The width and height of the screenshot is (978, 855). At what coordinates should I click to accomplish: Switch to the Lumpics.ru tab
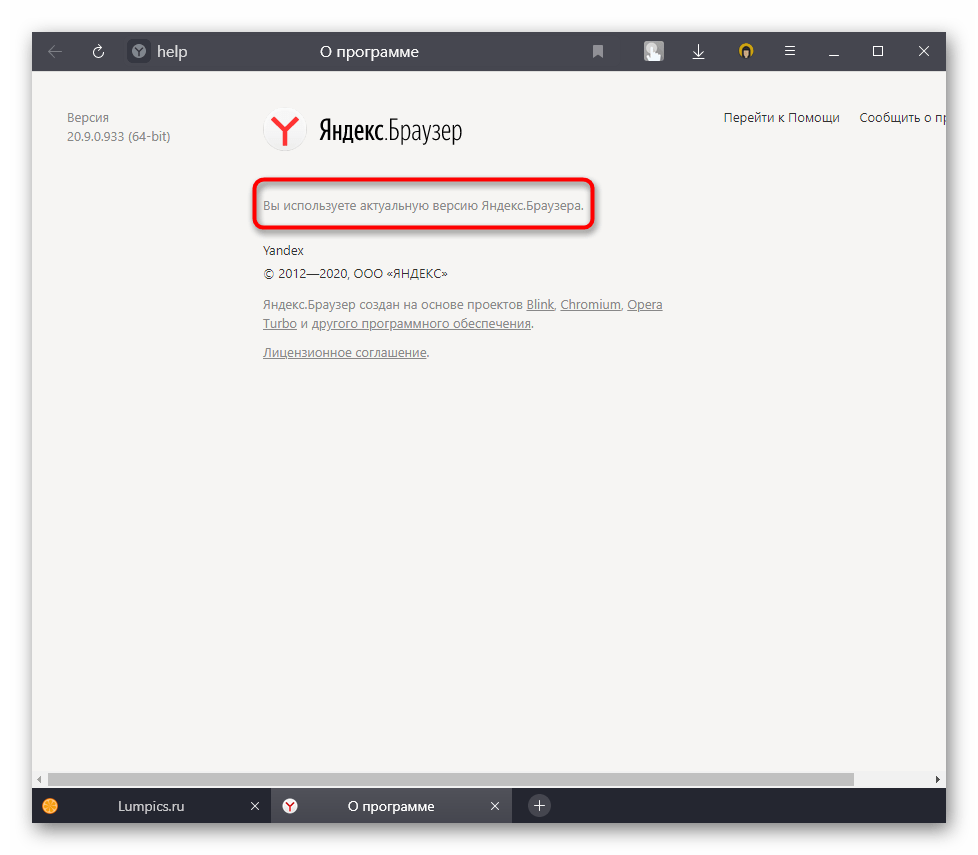click(x=150, y=806)
